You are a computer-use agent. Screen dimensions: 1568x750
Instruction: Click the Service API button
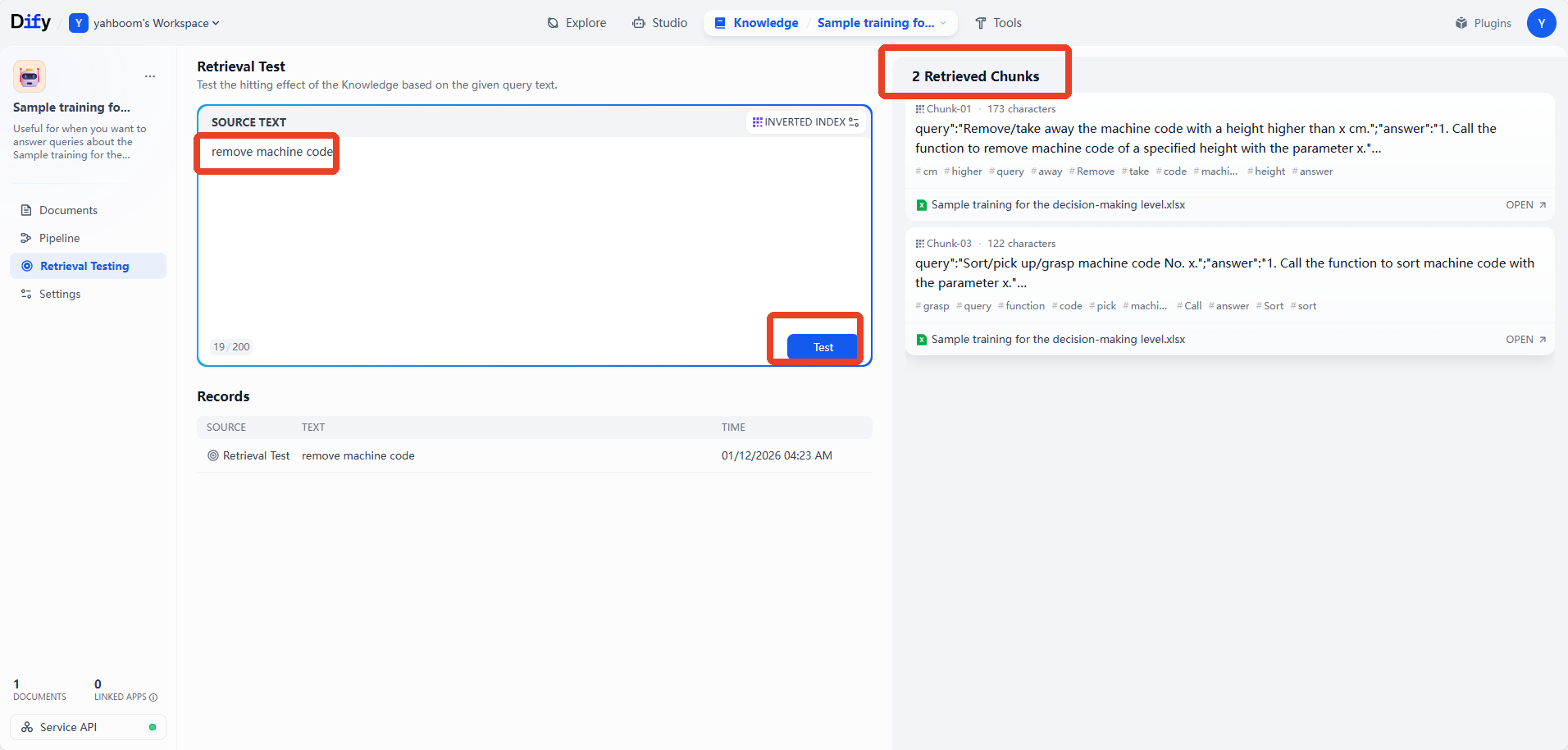(88, 727)
